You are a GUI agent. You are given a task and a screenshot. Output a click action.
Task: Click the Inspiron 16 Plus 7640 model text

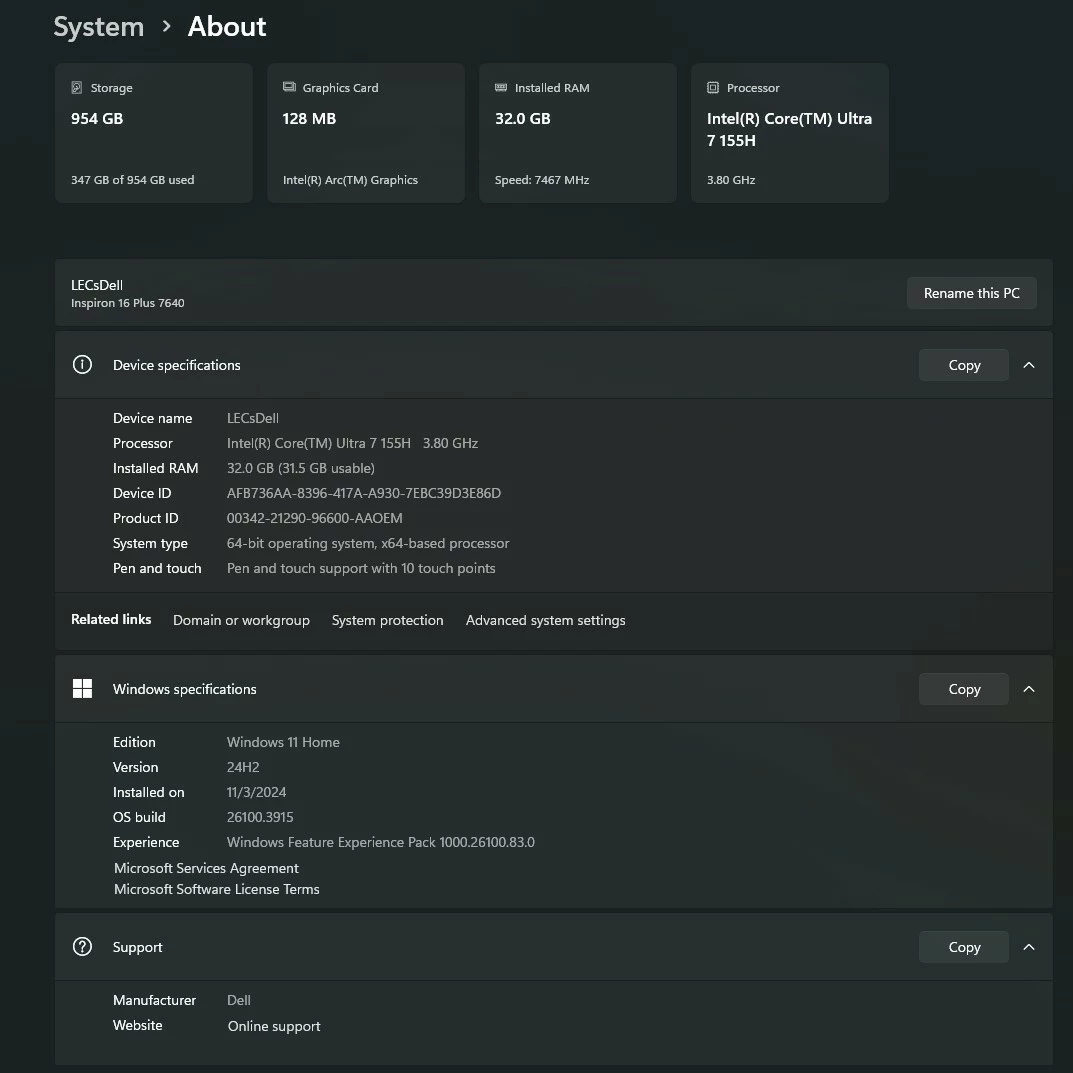(x=127, y=302)
